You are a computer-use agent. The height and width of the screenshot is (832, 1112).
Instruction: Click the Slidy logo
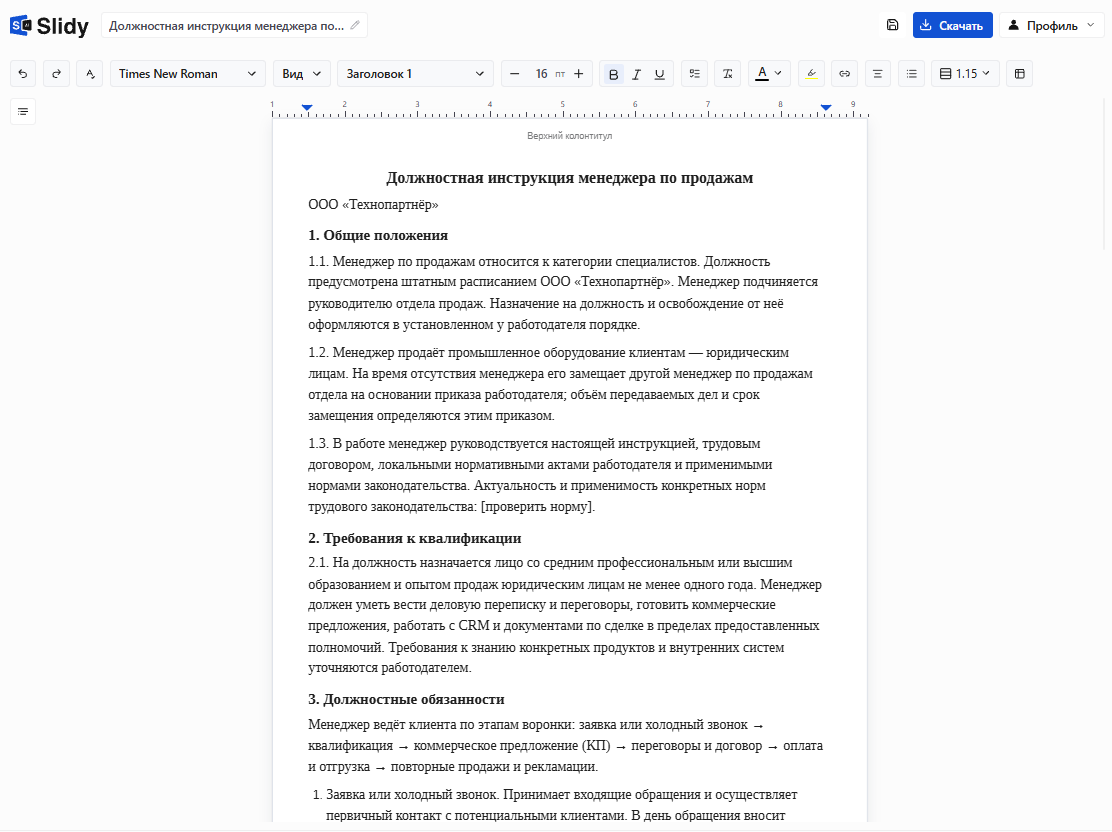pos(49,26)
